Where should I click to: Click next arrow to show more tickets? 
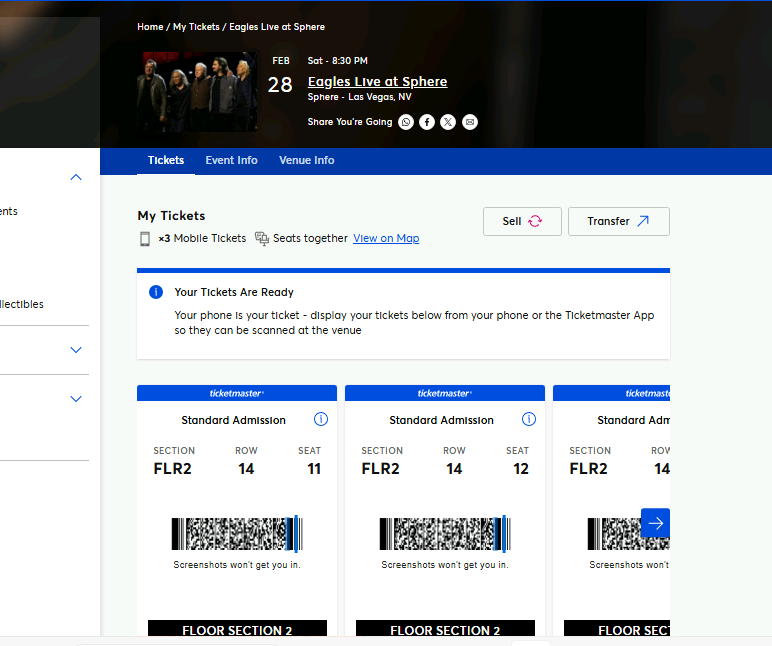(x=655, y=523)
